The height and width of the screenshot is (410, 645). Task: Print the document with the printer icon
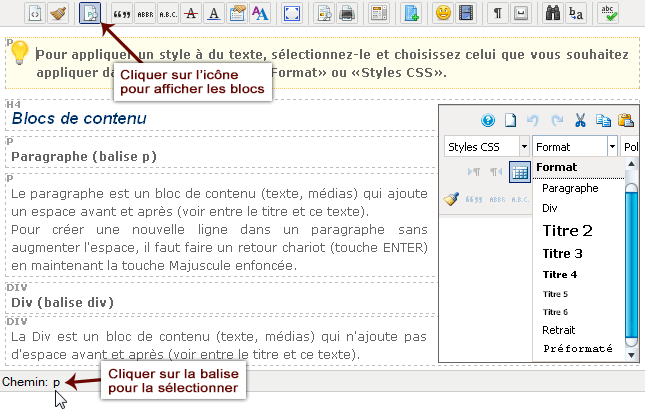[347, 14]
